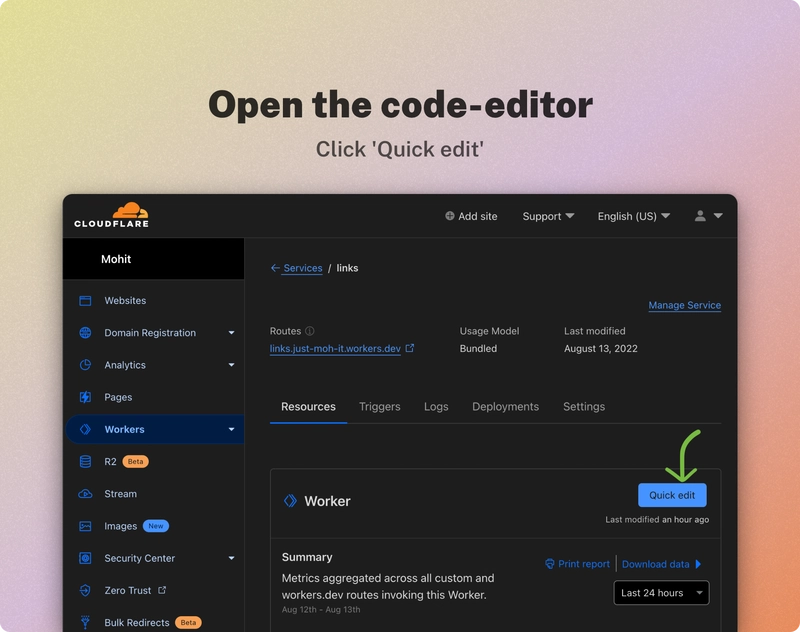
Task: Switch to the Logs tab
Action: click(x=436, y=407)
